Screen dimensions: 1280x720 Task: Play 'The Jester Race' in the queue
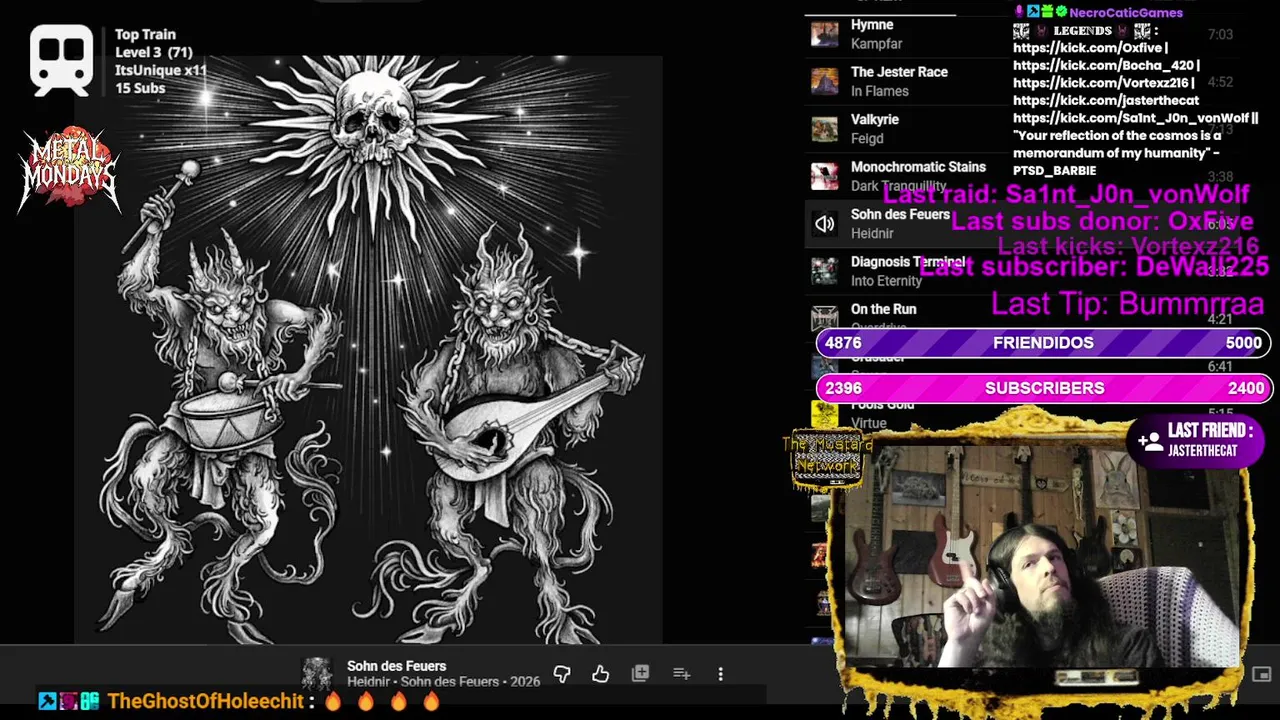point(899,72)
